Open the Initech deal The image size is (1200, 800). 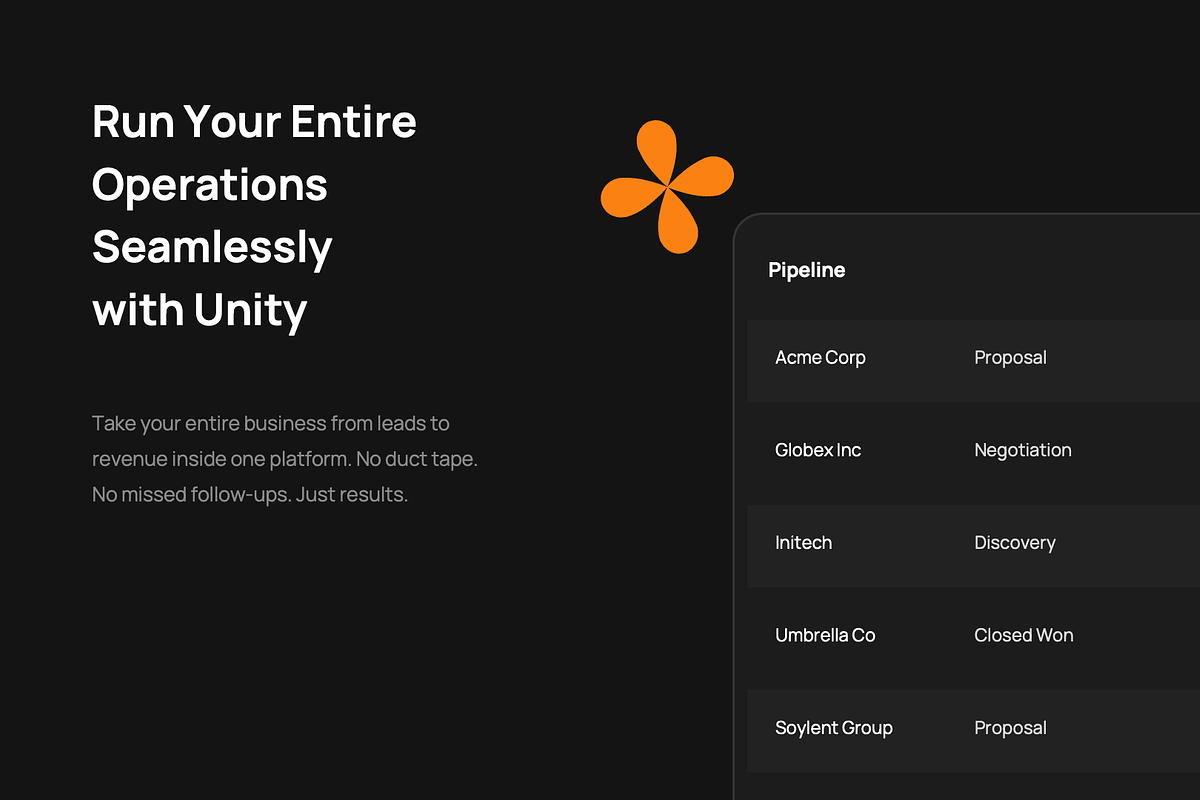(803, 543)
